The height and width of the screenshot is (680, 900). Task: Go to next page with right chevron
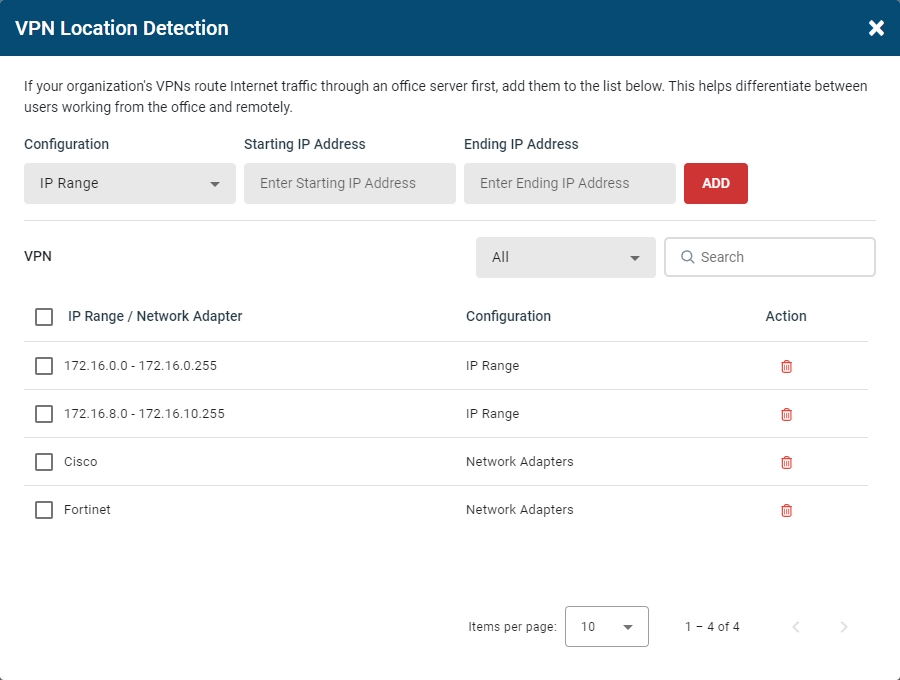[843, 627]
